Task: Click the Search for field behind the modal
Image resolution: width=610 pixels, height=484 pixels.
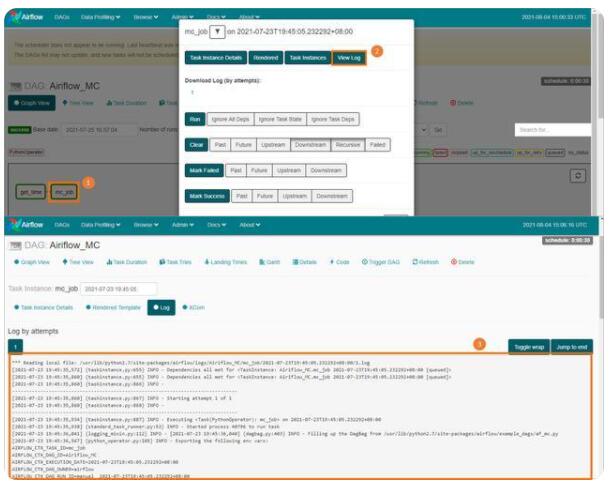Action: pyautogui.click(x=553, y=130)
